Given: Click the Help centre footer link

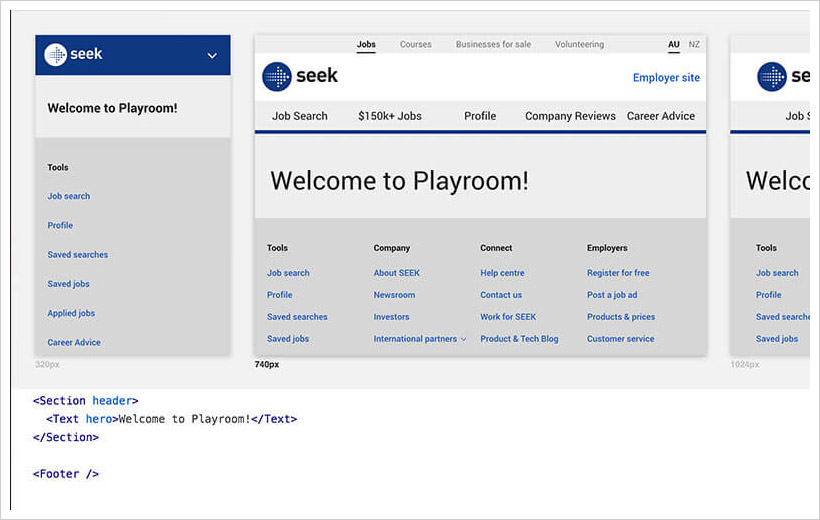Looking at the screenshot, I should (x=502, y=273).
